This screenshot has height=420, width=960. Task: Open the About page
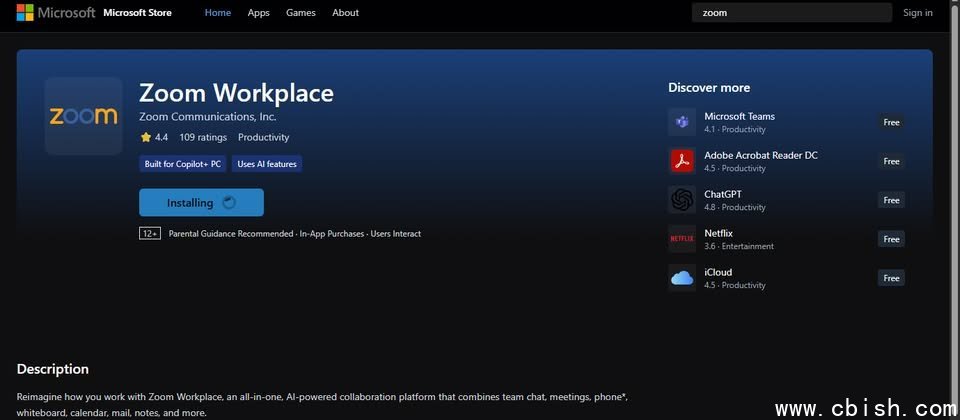pos(345,13)
